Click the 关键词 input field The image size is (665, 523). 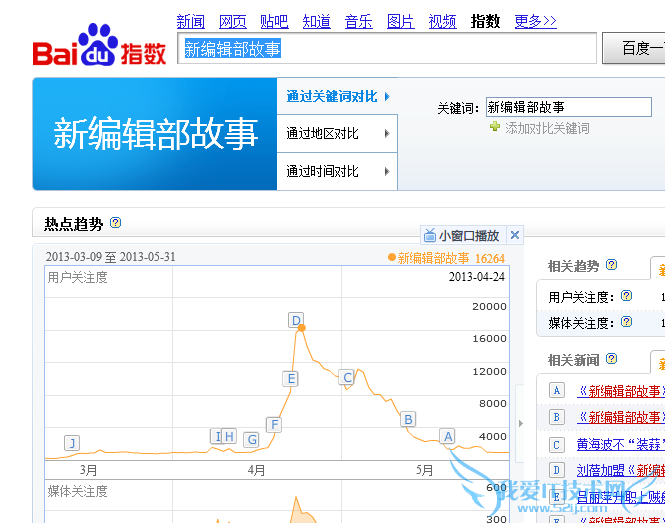coord(568,107)
